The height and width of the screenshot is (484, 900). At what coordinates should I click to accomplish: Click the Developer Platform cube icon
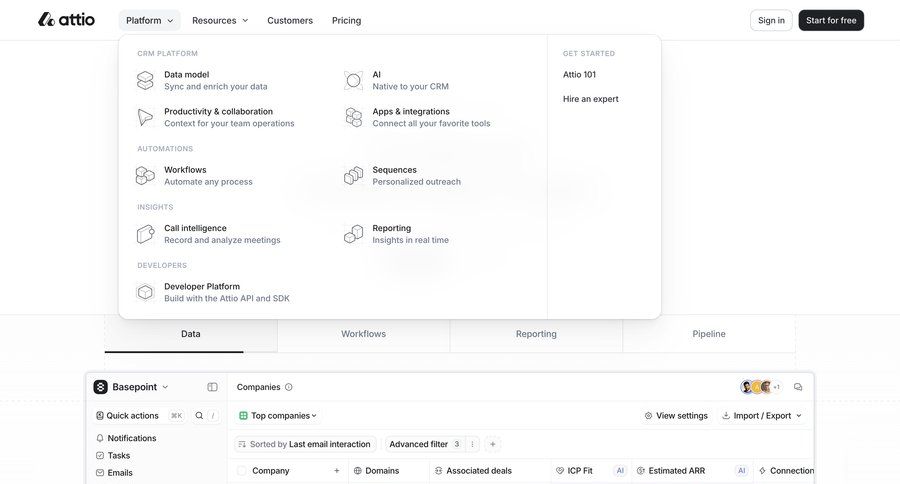pyautogui.click(x=145, y=292)
